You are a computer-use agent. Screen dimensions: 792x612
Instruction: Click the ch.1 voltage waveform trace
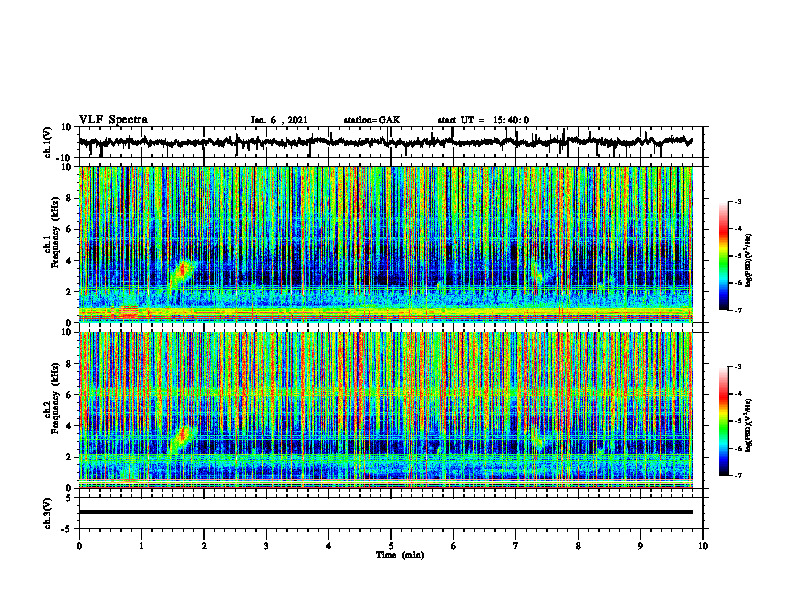(386, 142)
